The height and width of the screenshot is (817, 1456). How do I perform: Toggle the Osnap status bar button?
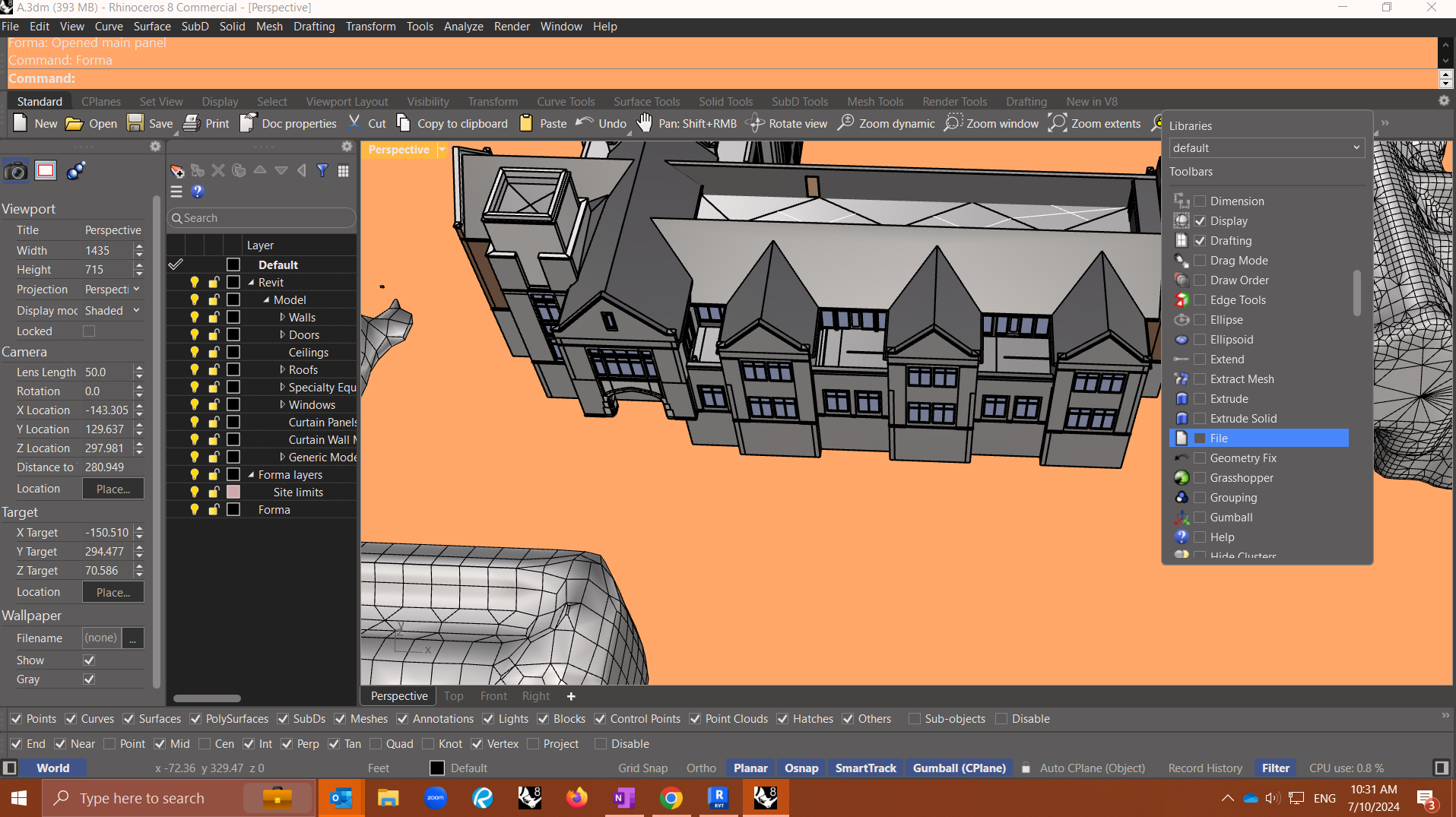[x=801, y=768]
